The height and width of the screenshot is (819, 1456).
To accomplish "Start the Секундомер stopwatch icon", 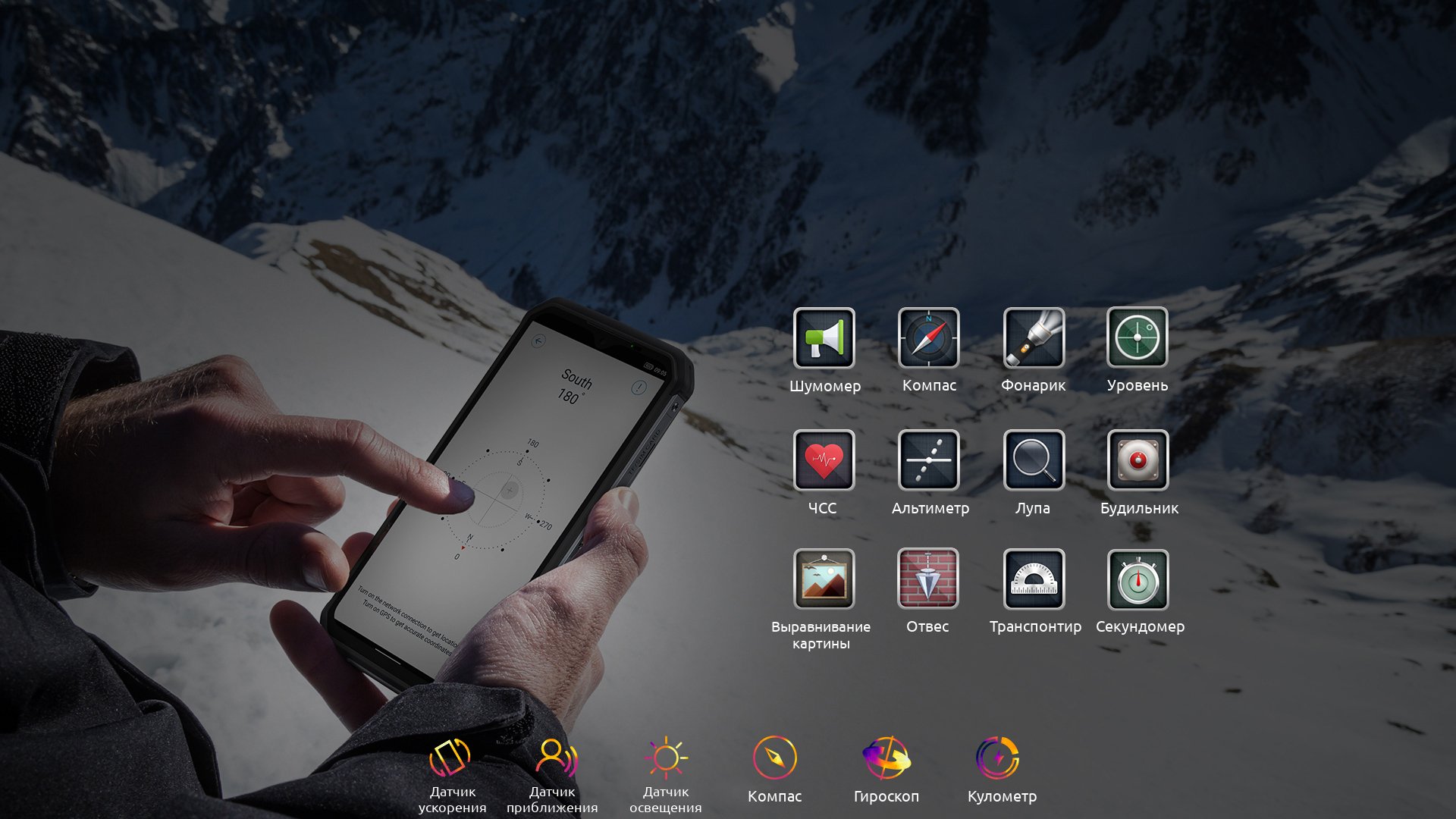I will [1137, 580].
